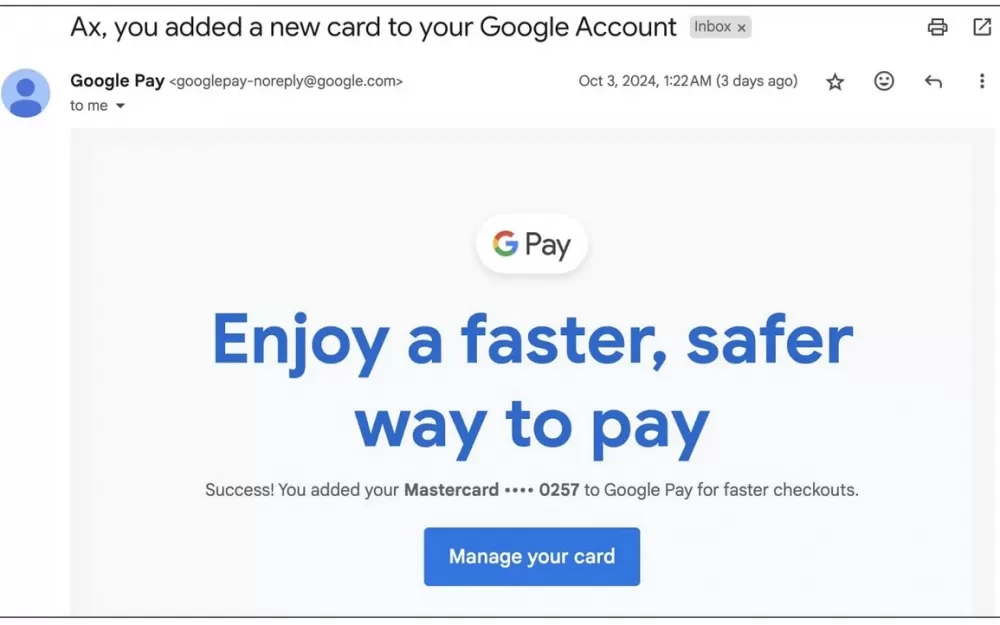Click the 'to me' recipient text
This screenshot has height=625, width=1000.
89,106
